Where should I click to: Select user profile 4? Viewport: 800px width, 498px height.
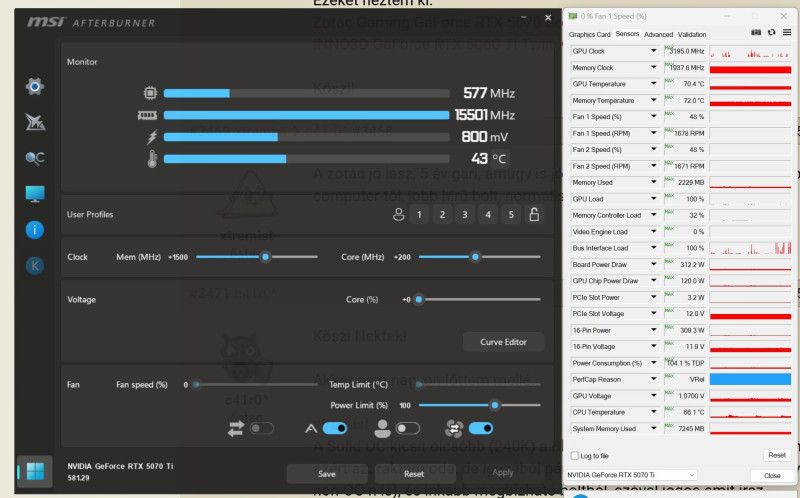(x=488, y=214)
